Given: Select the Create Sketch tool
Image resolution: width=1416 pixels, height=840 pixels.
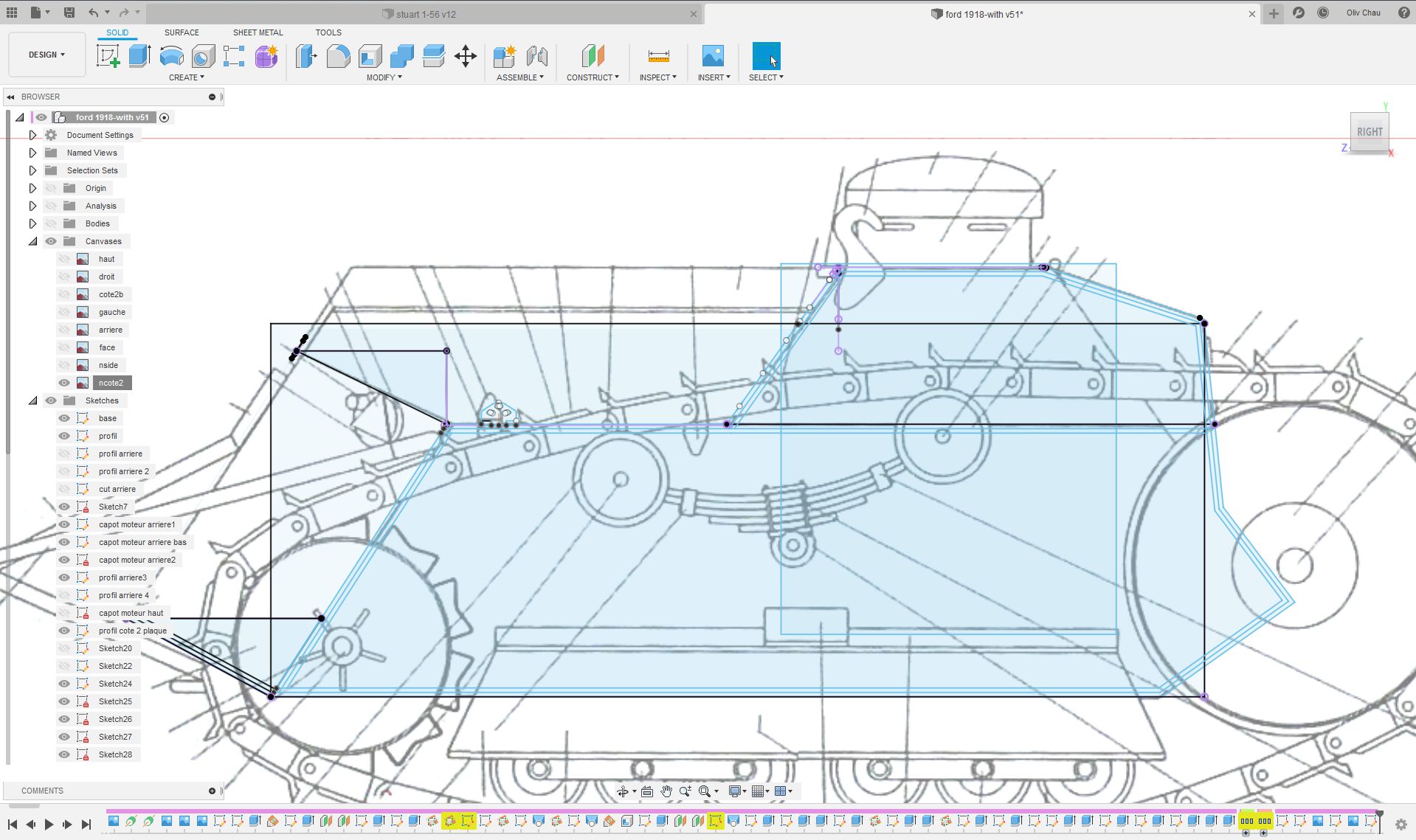Looking at the screenshot, I should tap(108, 56).
